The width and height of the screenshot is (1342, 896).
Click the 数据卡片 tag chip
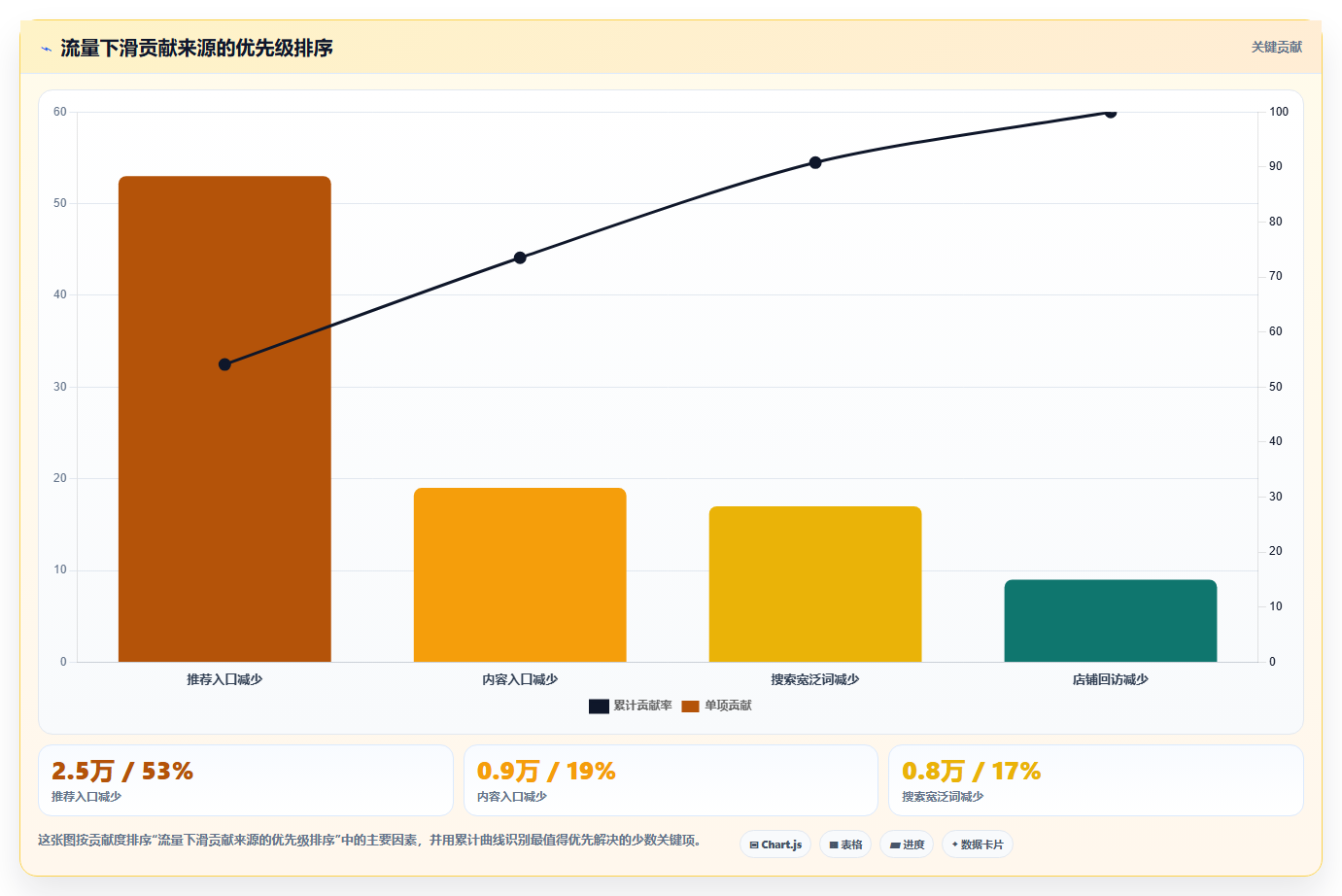pyautogui.click(x=978, y=844)
